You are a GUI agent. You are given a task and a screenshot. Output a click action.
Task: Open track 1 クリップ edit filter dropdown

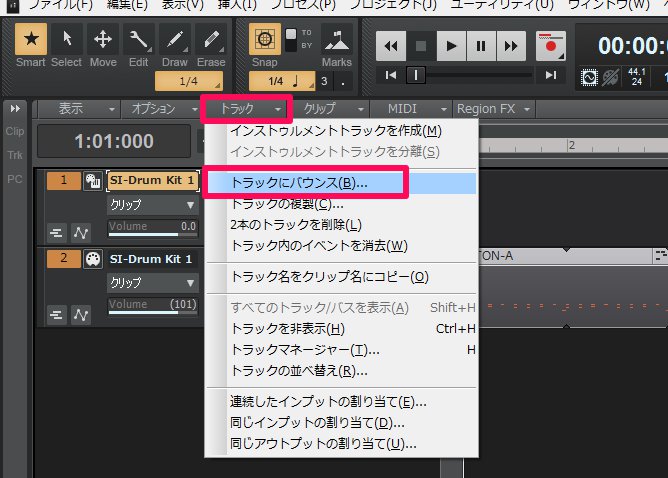point(153,205)
